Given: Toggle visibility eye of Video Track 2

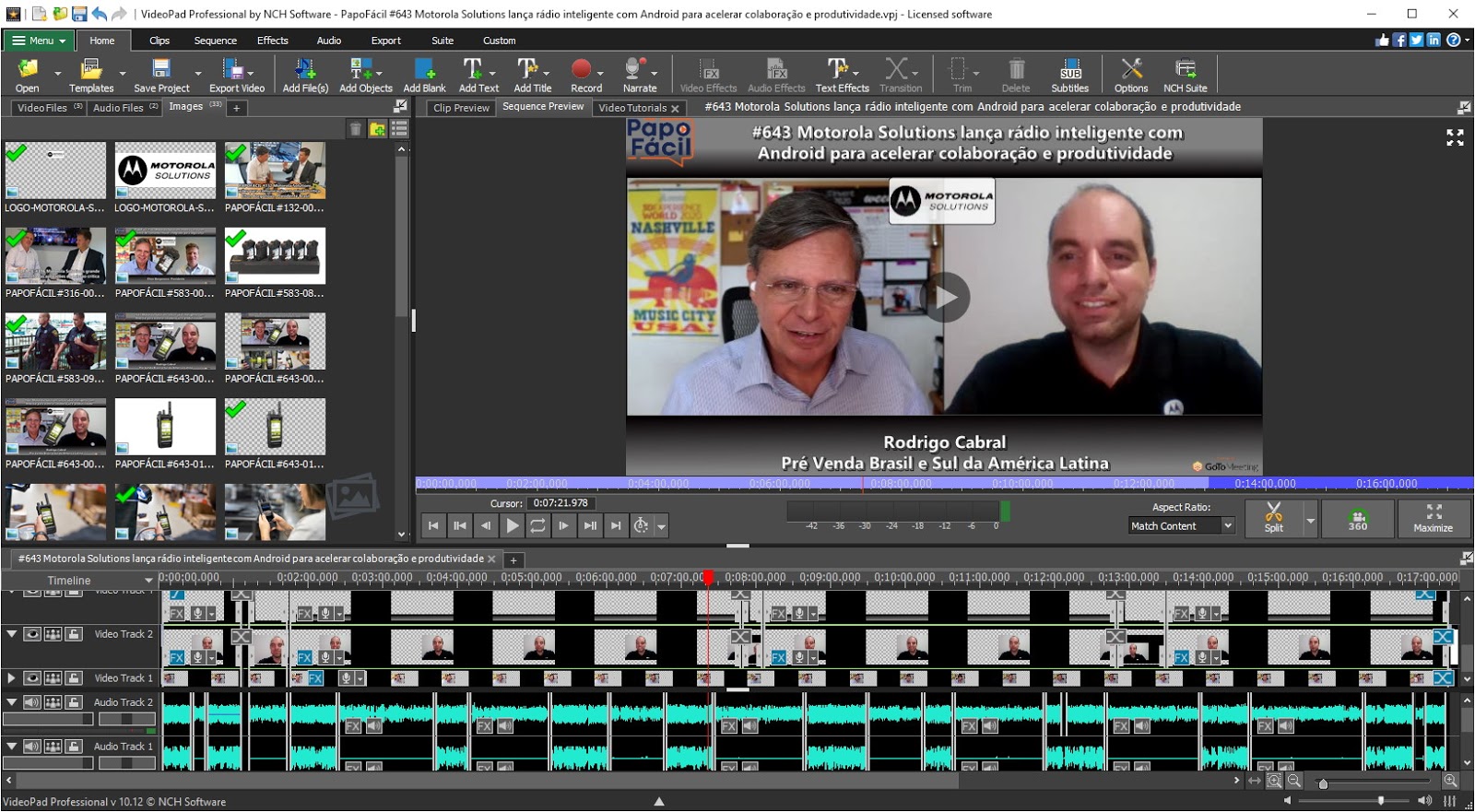Looking at the screenshot, I should 32,634.
